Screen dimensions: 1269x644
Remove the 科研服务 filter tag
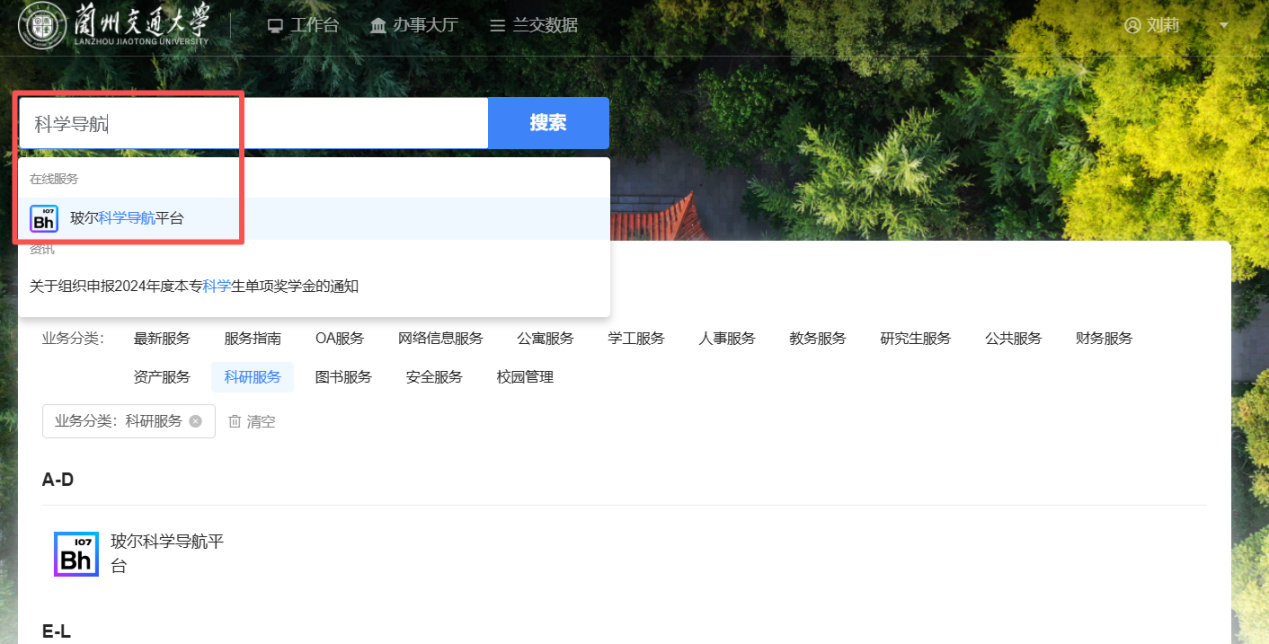click(196, 421)
